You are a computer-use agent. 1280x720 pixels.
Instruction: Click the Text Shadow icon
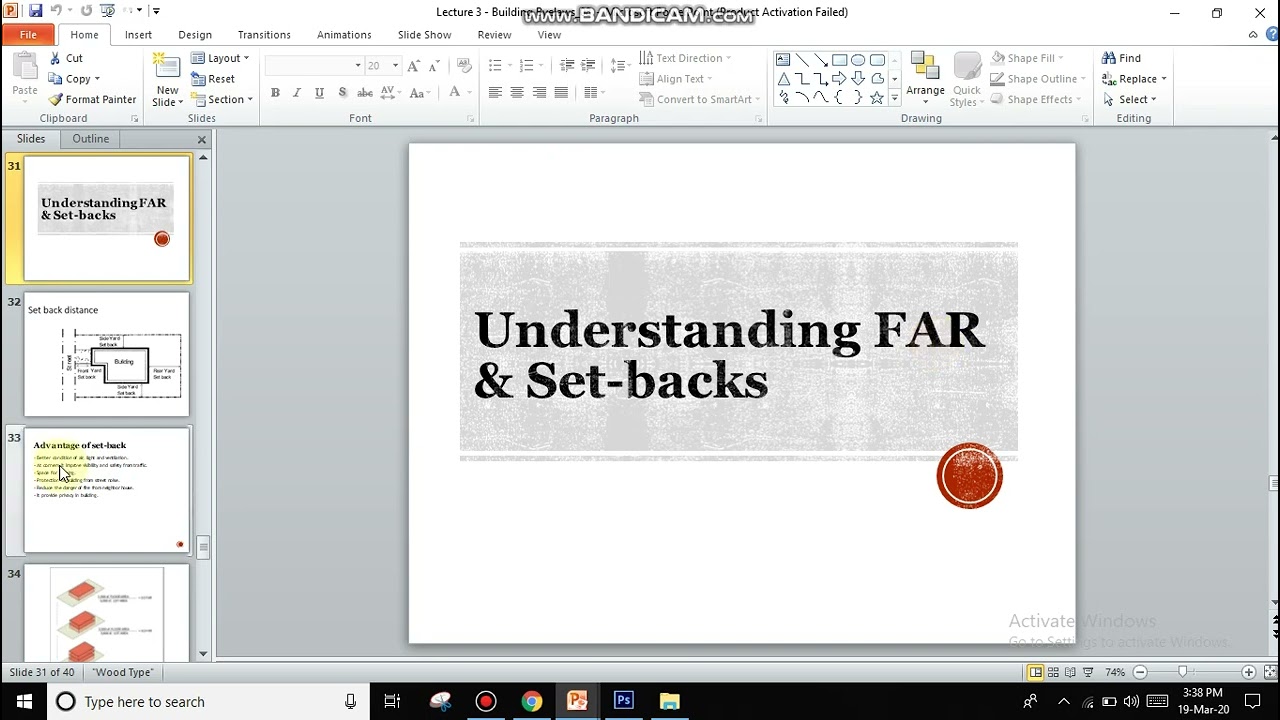coord(342,92)
